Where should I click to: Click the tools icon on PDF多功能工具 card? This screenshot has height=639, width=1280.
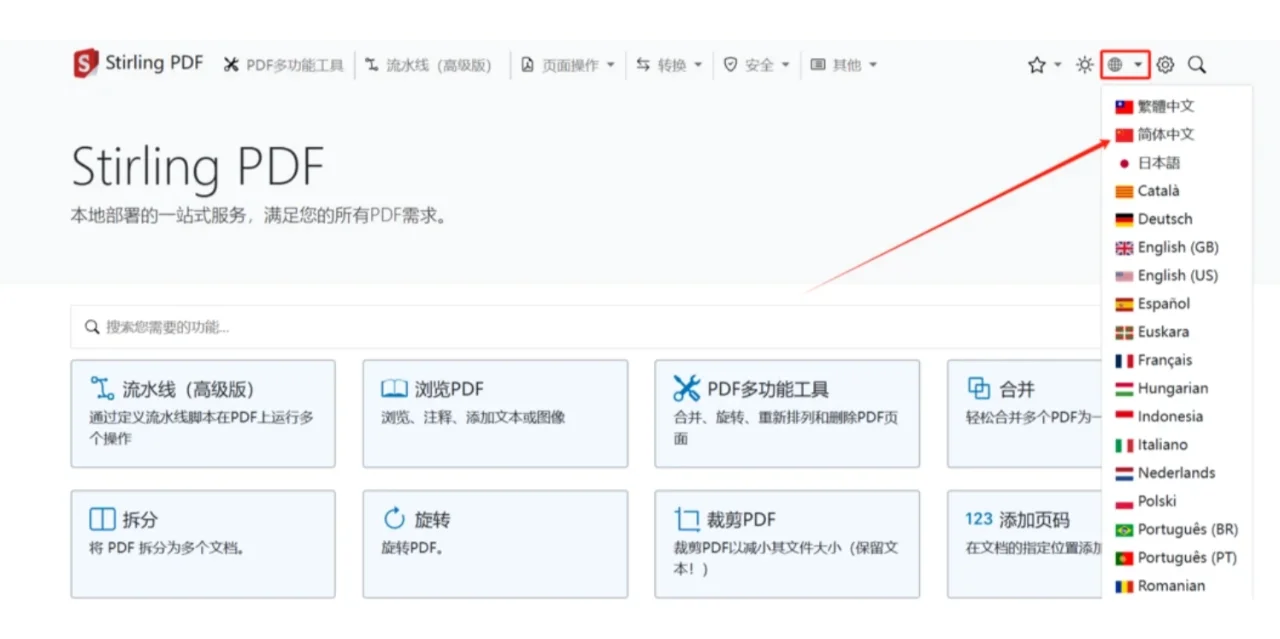687,388
